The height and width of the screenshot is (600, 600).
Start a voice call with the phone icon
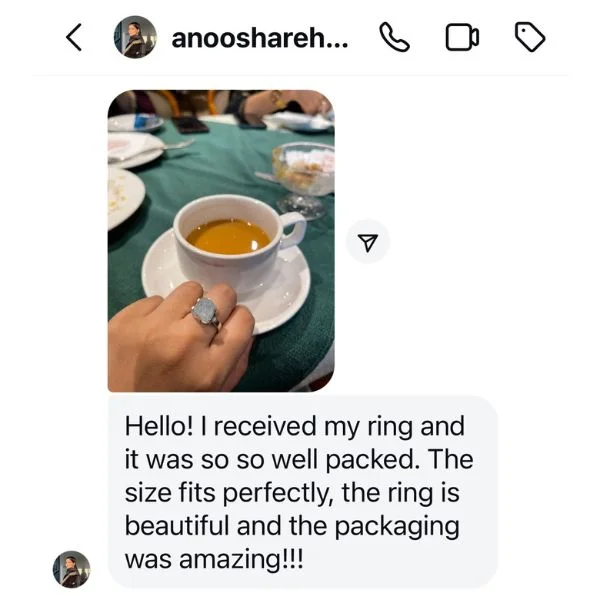point(394,37)
